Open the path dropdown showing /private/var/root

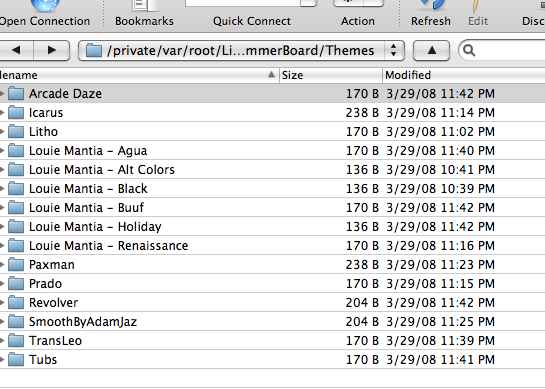point(241,51)
